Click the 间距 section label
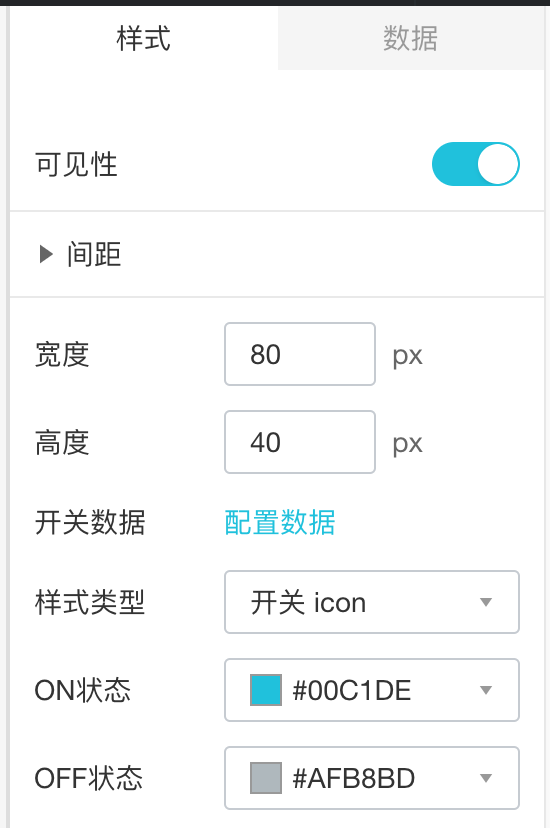This screenshot has height=828, width=550. pos(94,254)
